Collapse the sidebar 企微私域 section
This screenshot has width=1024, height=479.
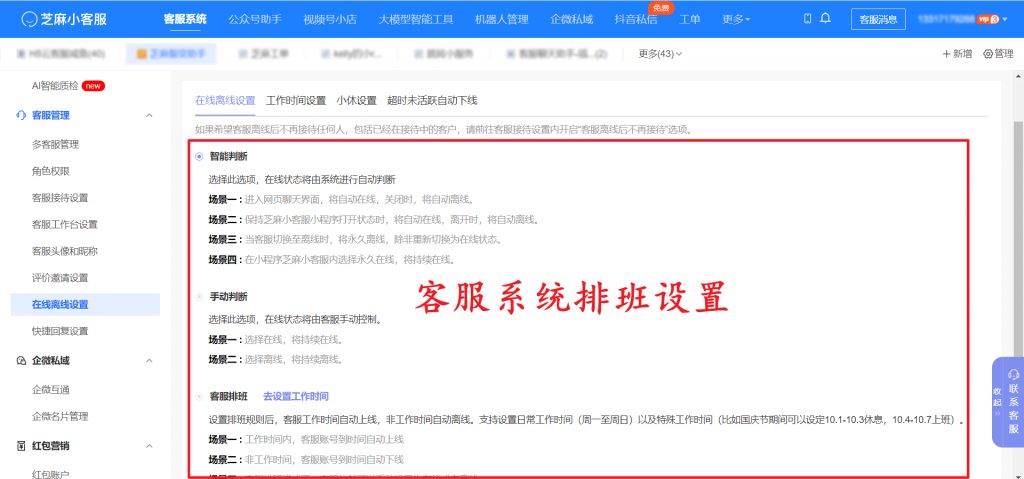pyautogui.click(x=149, y=360)
